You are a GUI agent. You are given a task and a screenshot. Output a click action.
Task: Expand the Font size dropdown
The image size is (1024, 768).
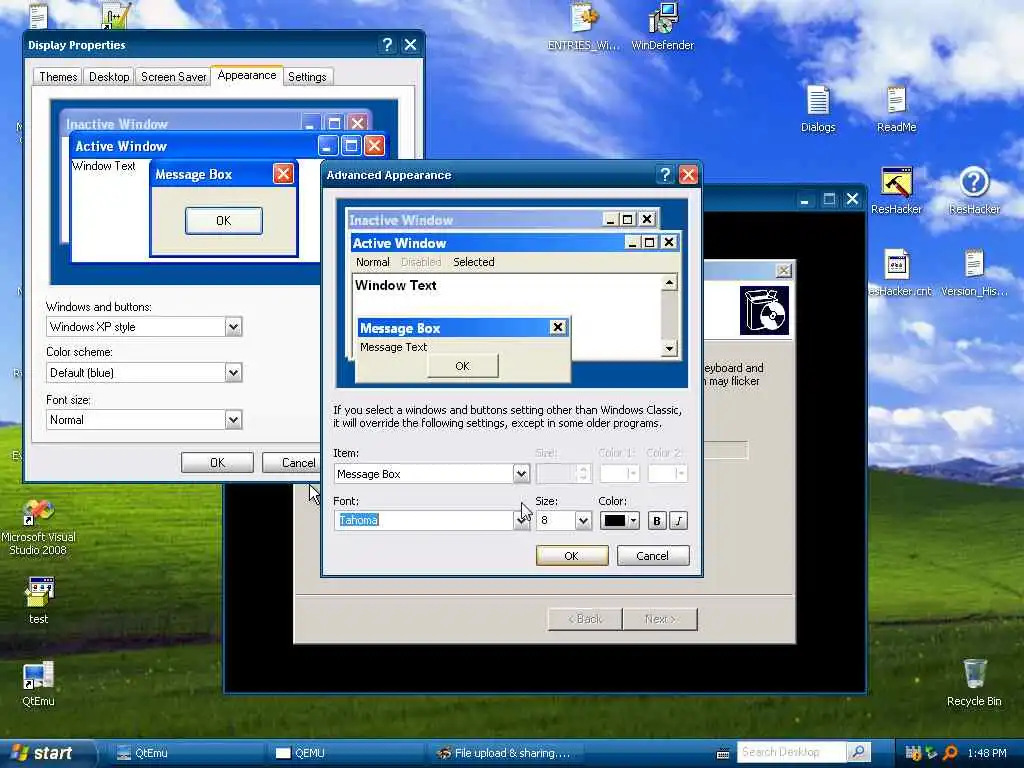[x=233, y=420]
